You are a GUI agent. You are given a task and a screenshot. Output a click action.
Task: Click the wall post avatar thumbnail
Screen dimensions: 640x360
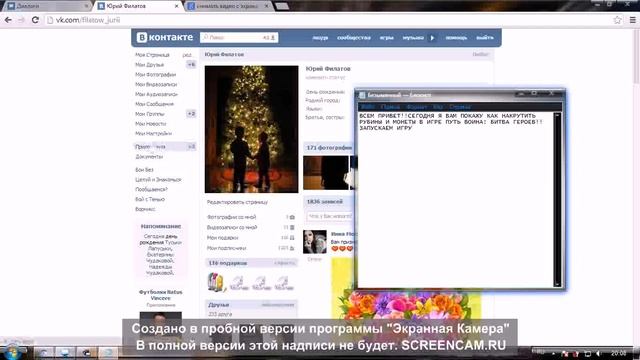point(315,242)
